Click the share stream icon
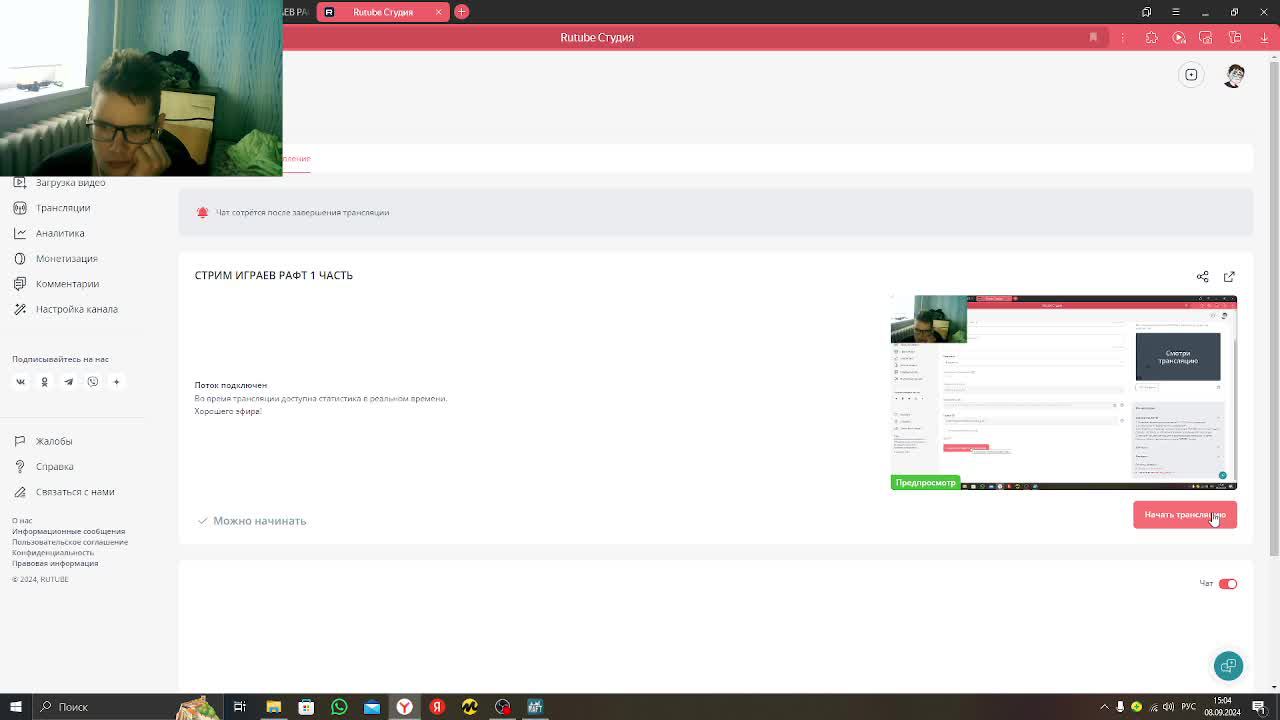The width and height of the screenshot is (1280, 720). (1203, 276)
